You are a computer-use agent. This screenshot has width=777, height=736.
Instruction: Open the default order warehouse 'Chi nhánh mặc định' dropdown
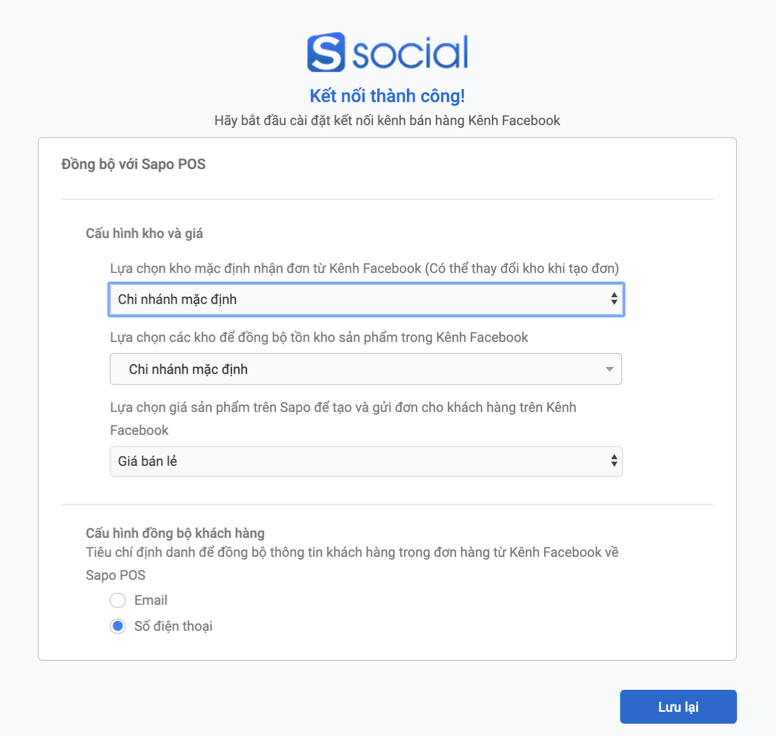[x=366, y=299]
